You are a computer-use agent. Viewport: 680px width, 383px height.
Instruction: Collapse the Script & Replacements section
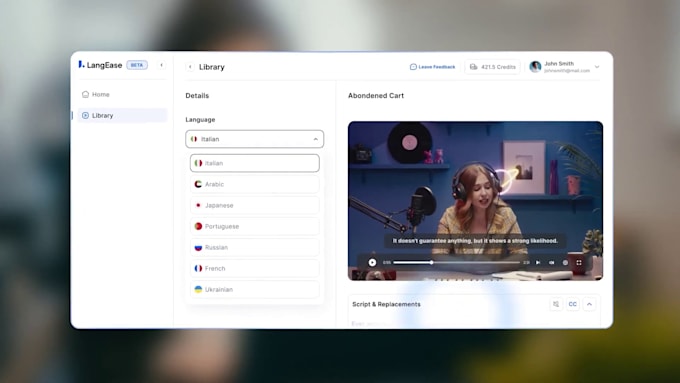point(589,304)
